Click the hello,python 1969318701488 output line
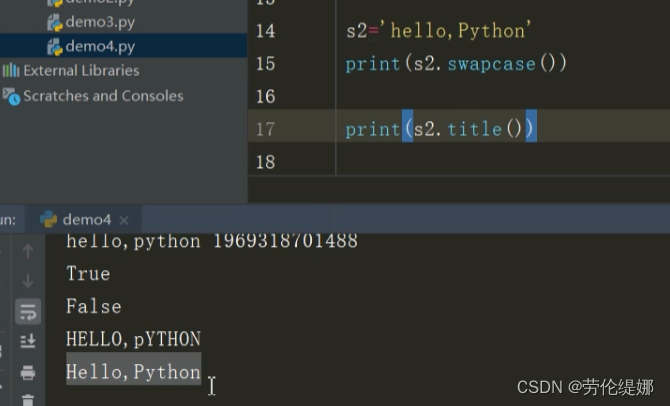This screenshot has height=406, width=670. 212,241
